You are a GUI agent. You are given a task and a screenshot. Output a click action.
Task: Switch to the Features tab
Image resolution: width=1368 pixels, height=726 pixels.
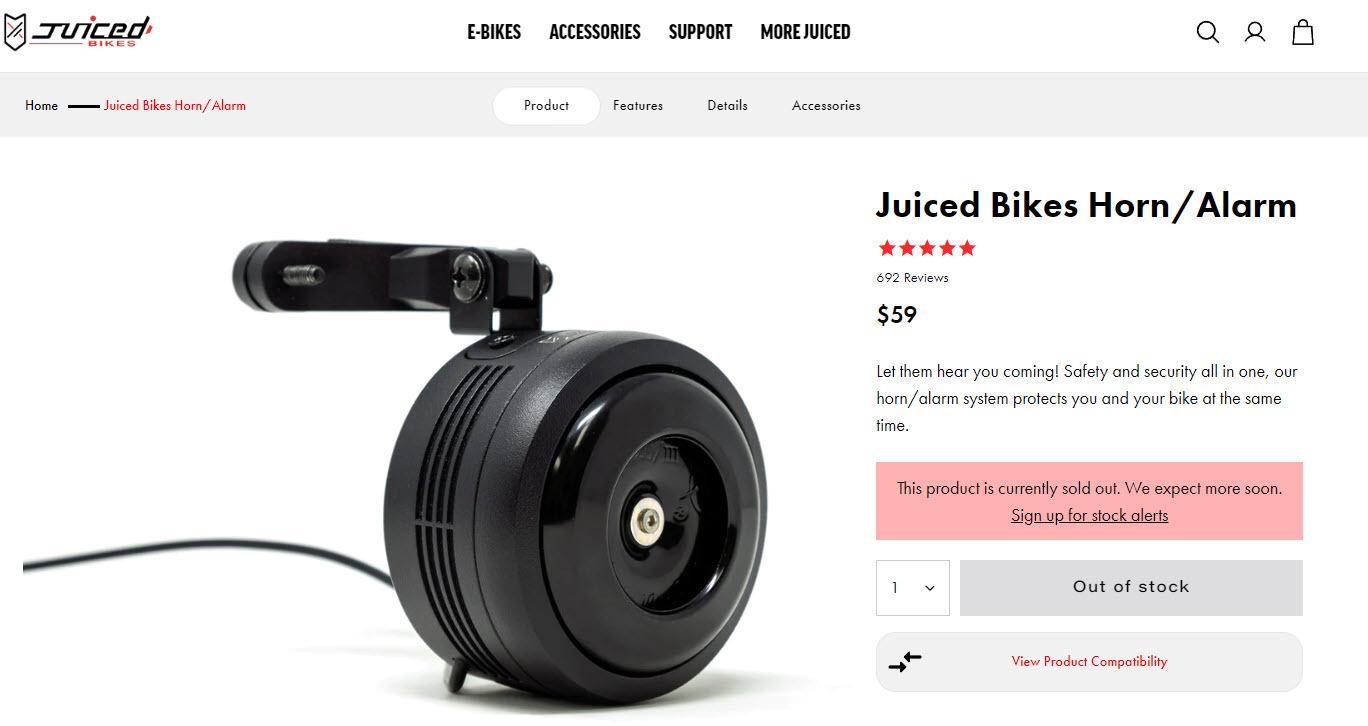point(638,106)
